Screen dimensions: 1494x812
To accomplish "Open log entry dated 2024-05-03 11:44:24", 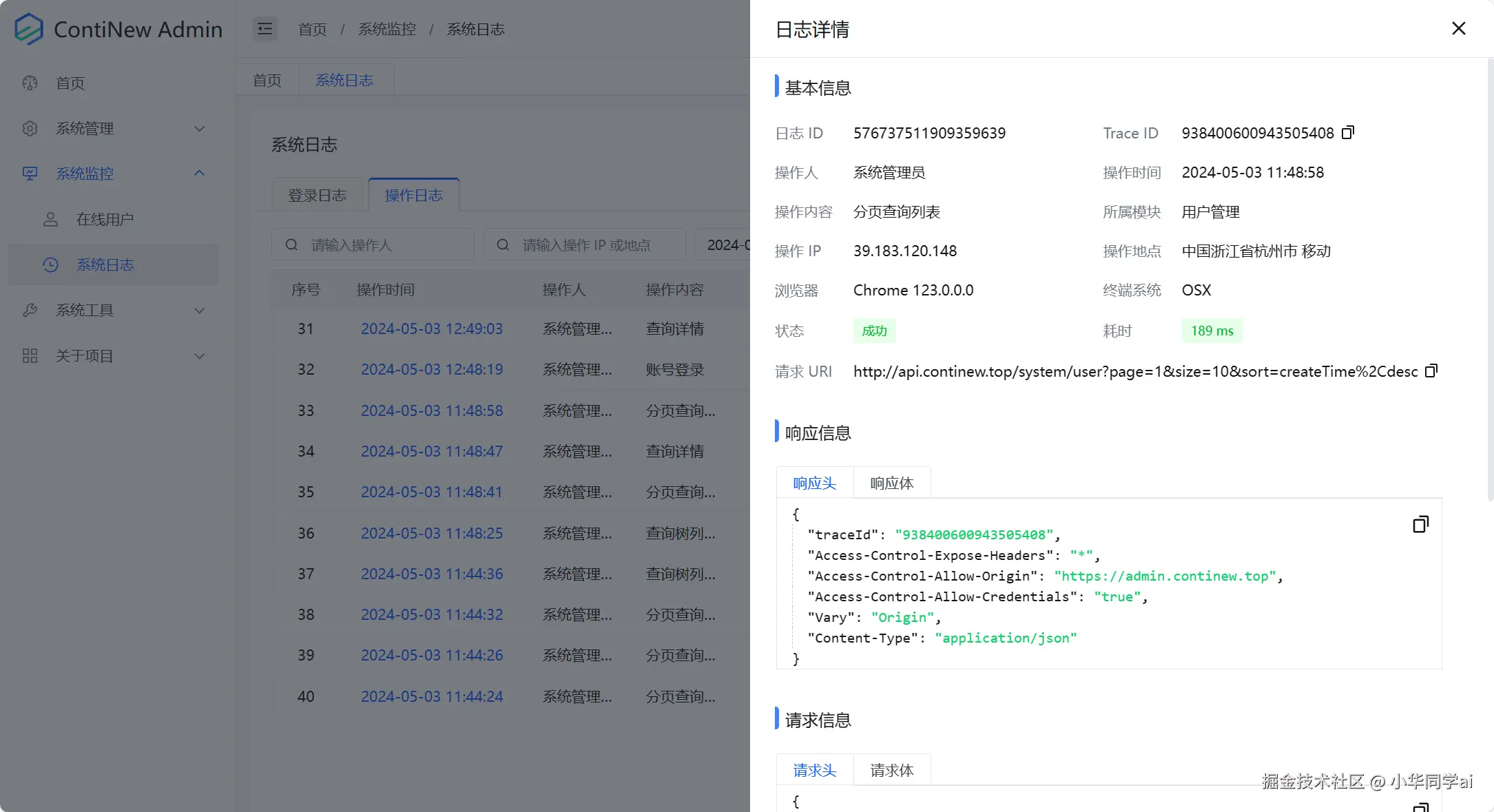I will click(431, 696).
